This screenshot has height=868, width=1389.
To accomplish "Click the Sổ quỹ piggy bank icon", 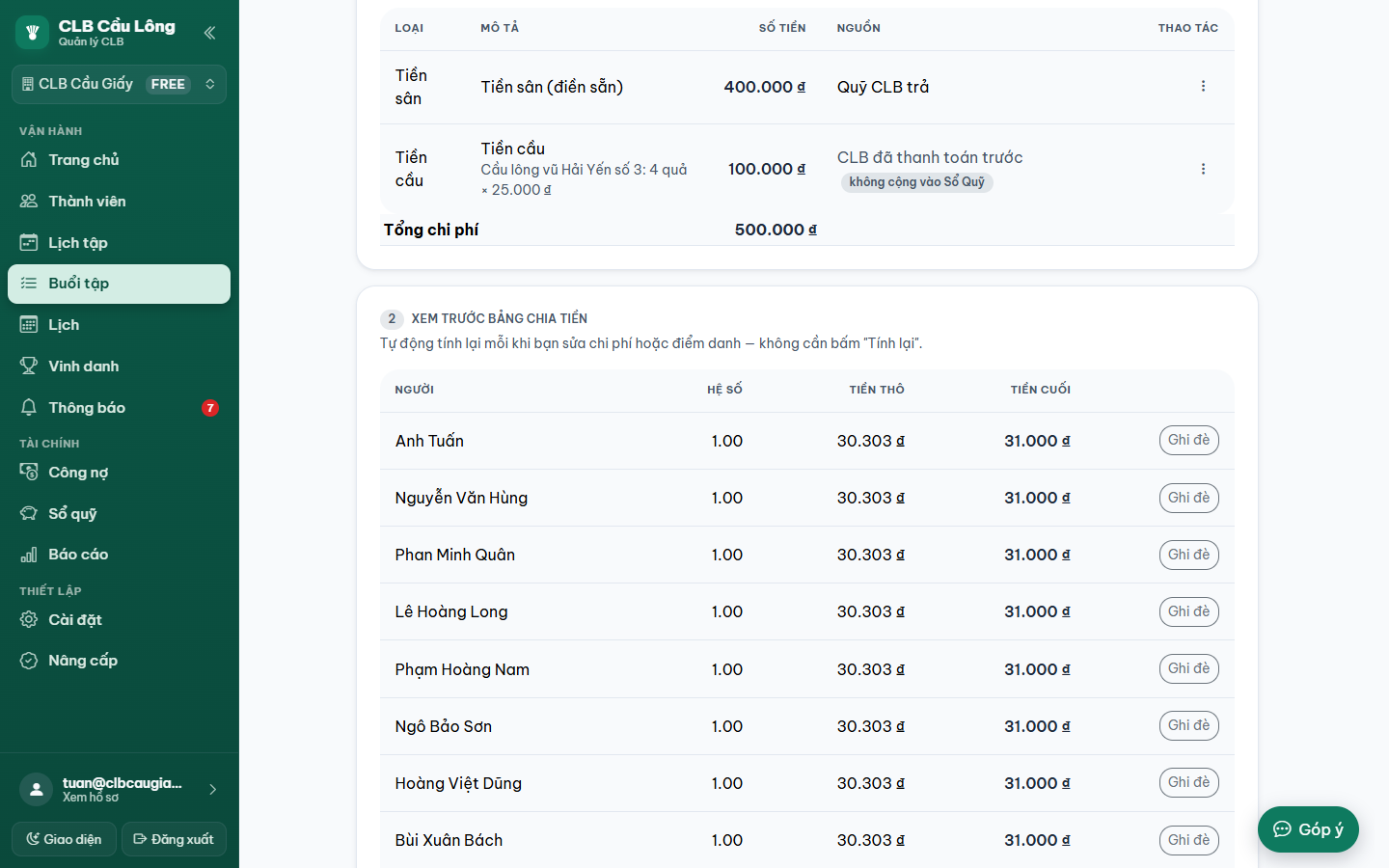I will tap(29, 514).
